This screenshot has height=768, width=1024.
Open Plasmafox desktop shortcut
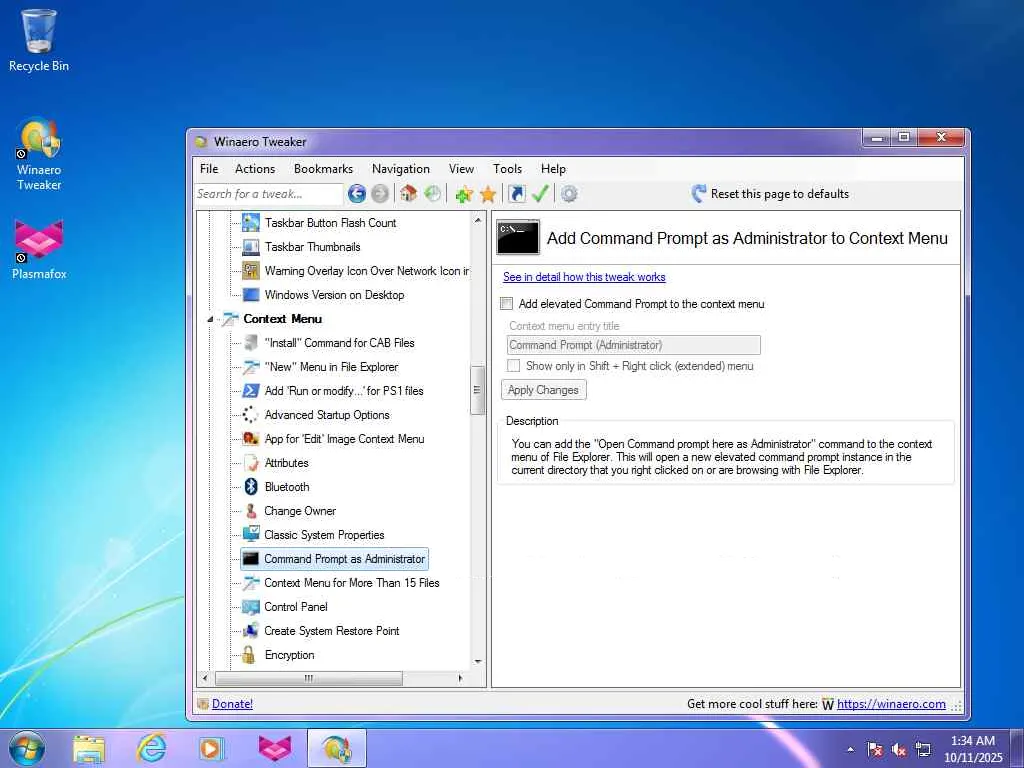[x=39, y=249]
